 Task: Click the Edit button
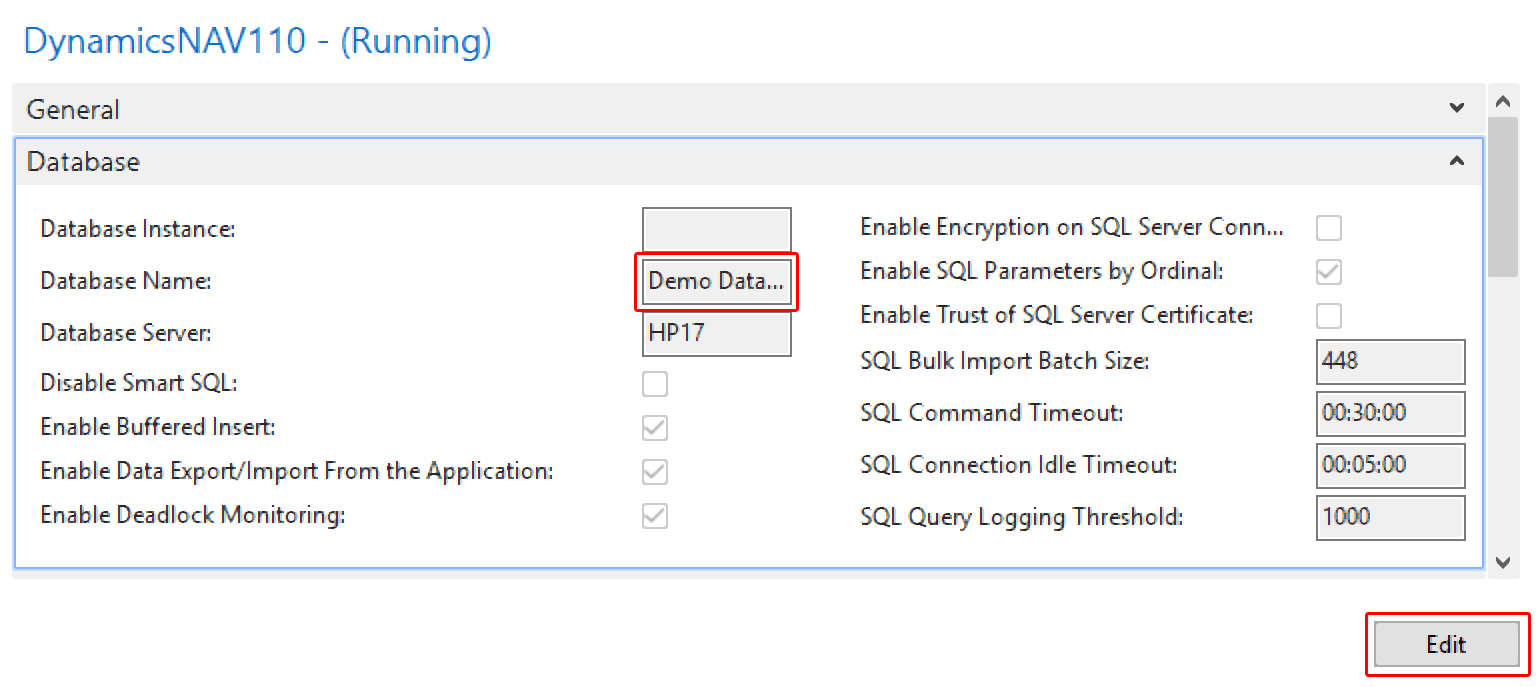coord(1446,644)
